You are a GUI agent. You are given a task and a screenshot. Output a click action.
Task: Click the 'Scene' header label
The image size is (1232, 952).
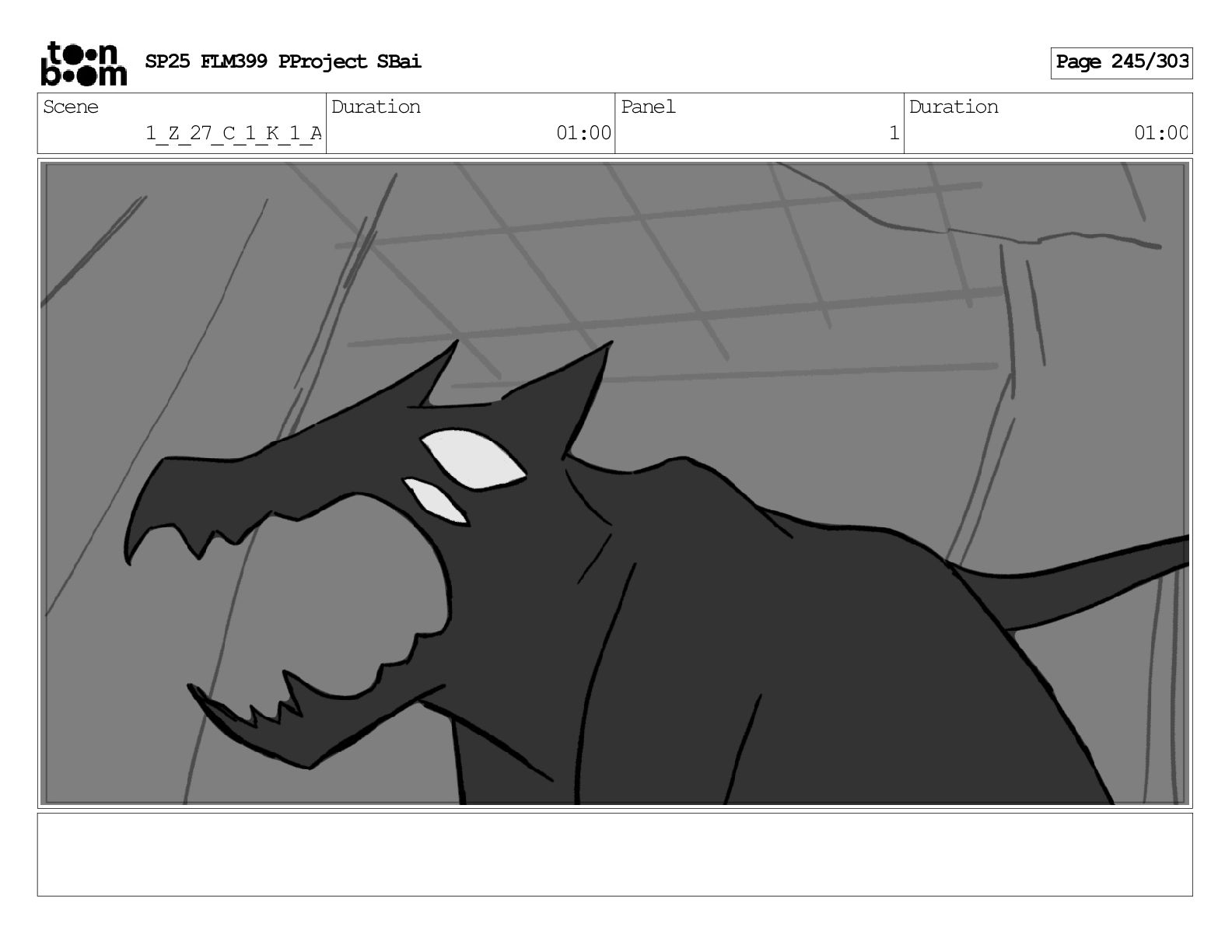[71, 107]
